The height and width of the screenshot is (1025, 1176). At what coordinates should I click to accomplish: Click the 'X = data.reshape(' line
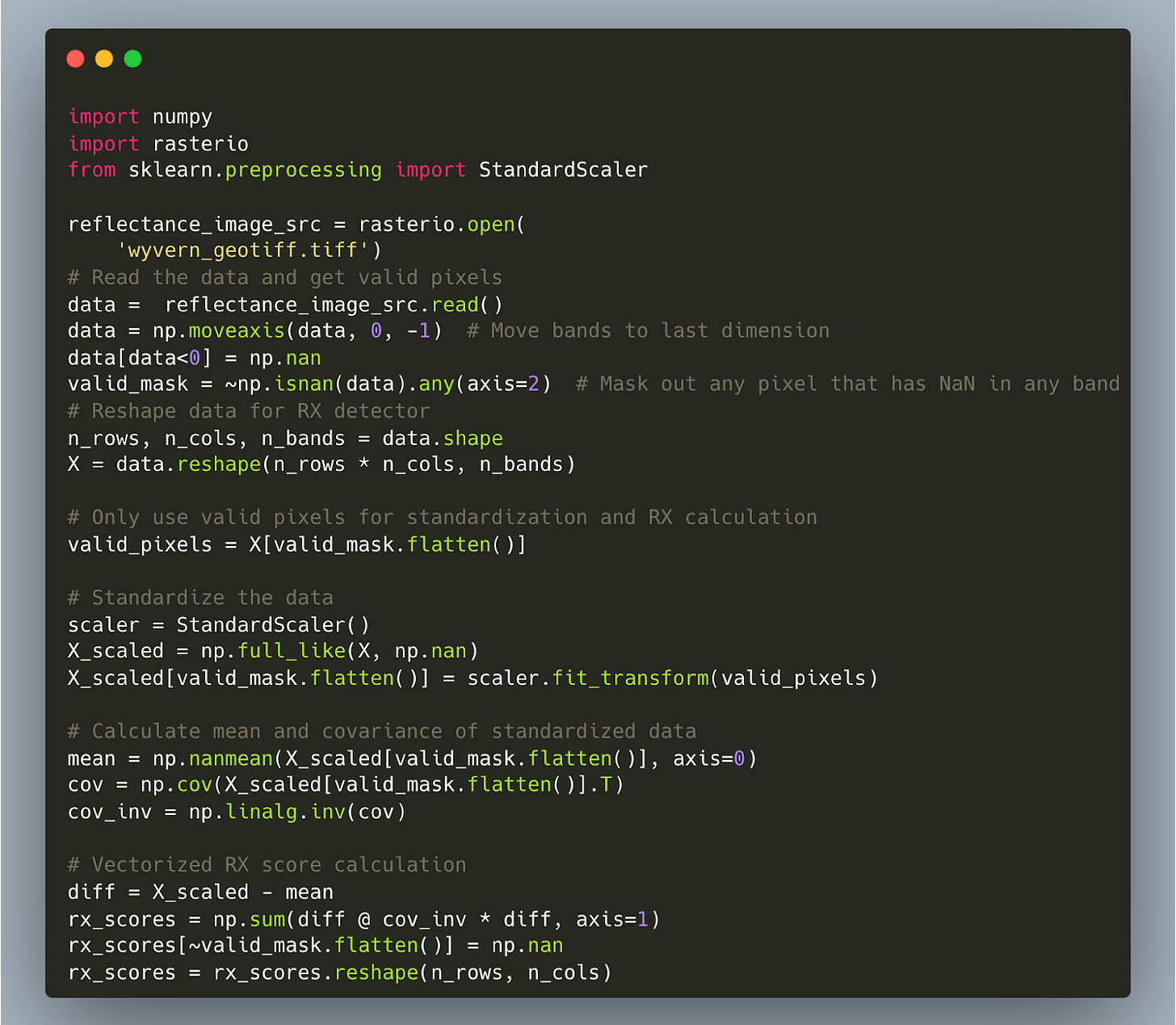321,465
